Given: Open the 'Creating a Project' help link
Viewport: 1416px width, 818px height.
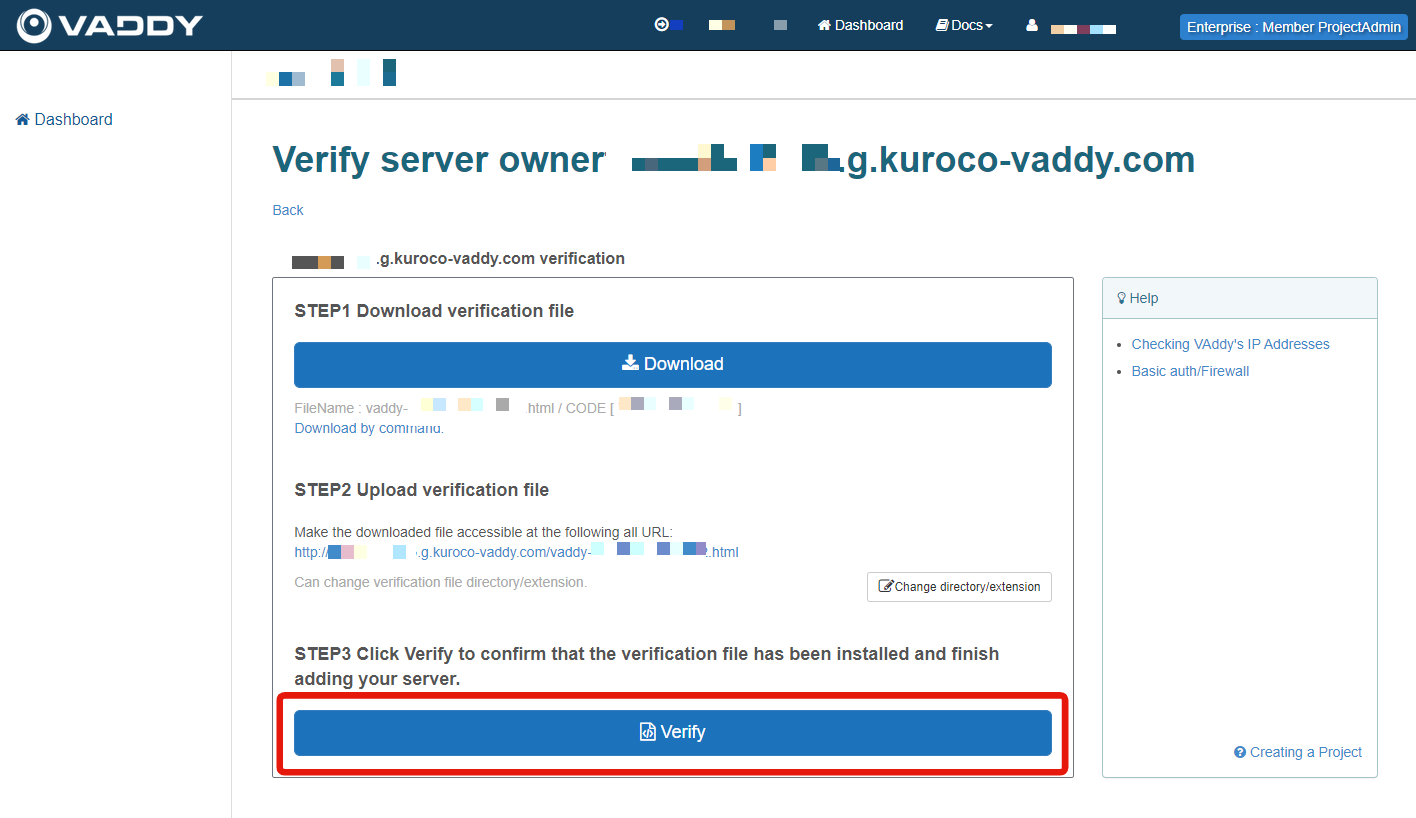Looking at the screenshot, I should [x=1298, y=752].
